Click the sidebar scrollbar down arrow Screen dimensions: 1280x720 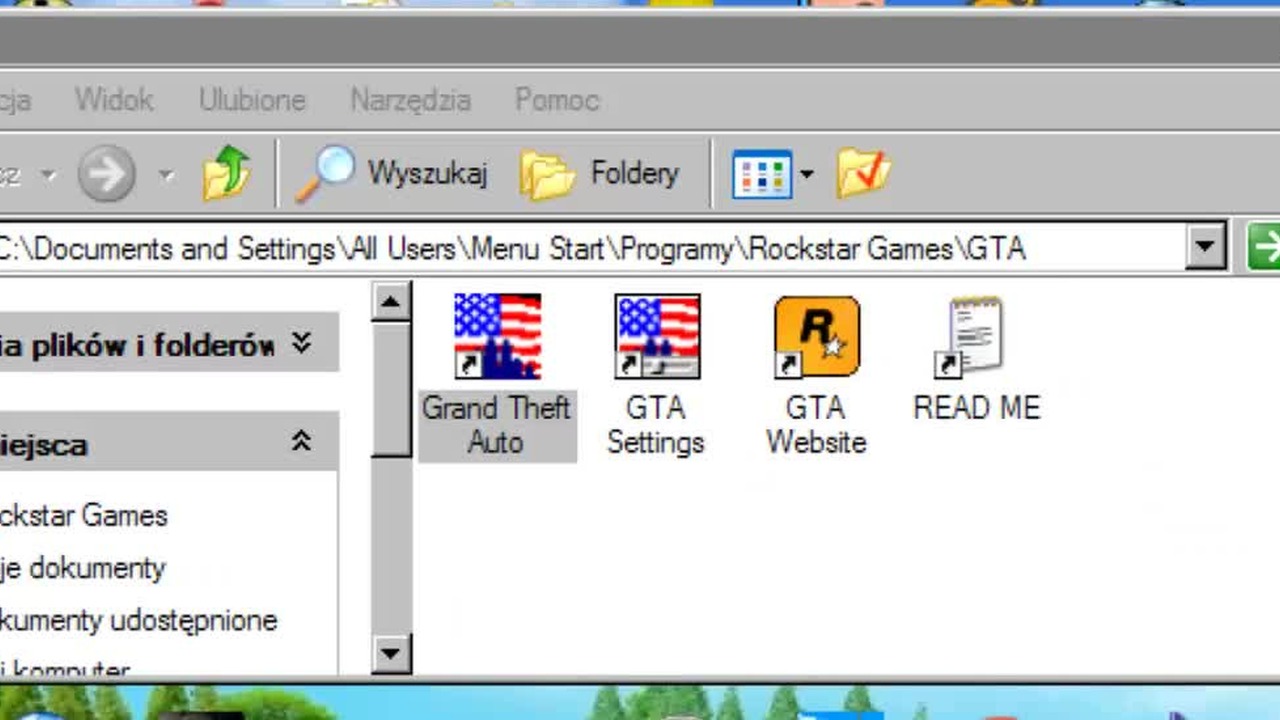pyautogui.click(x=390, y=654)
